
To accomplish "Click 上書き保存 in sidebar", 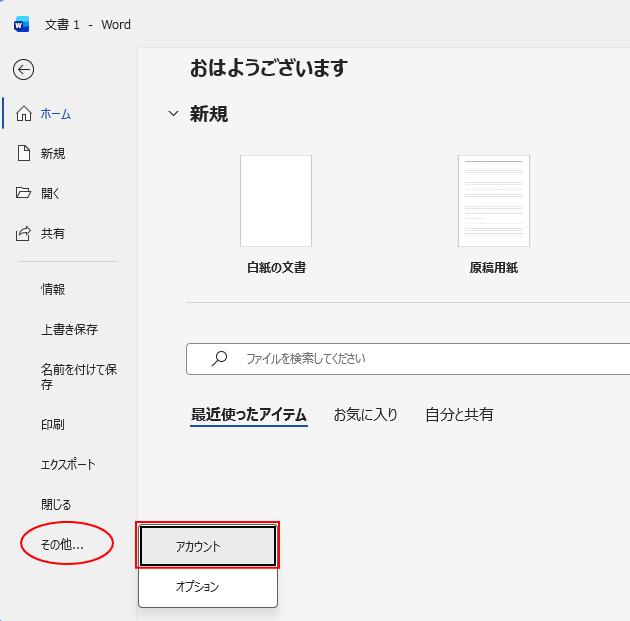I will coord(69,329).
